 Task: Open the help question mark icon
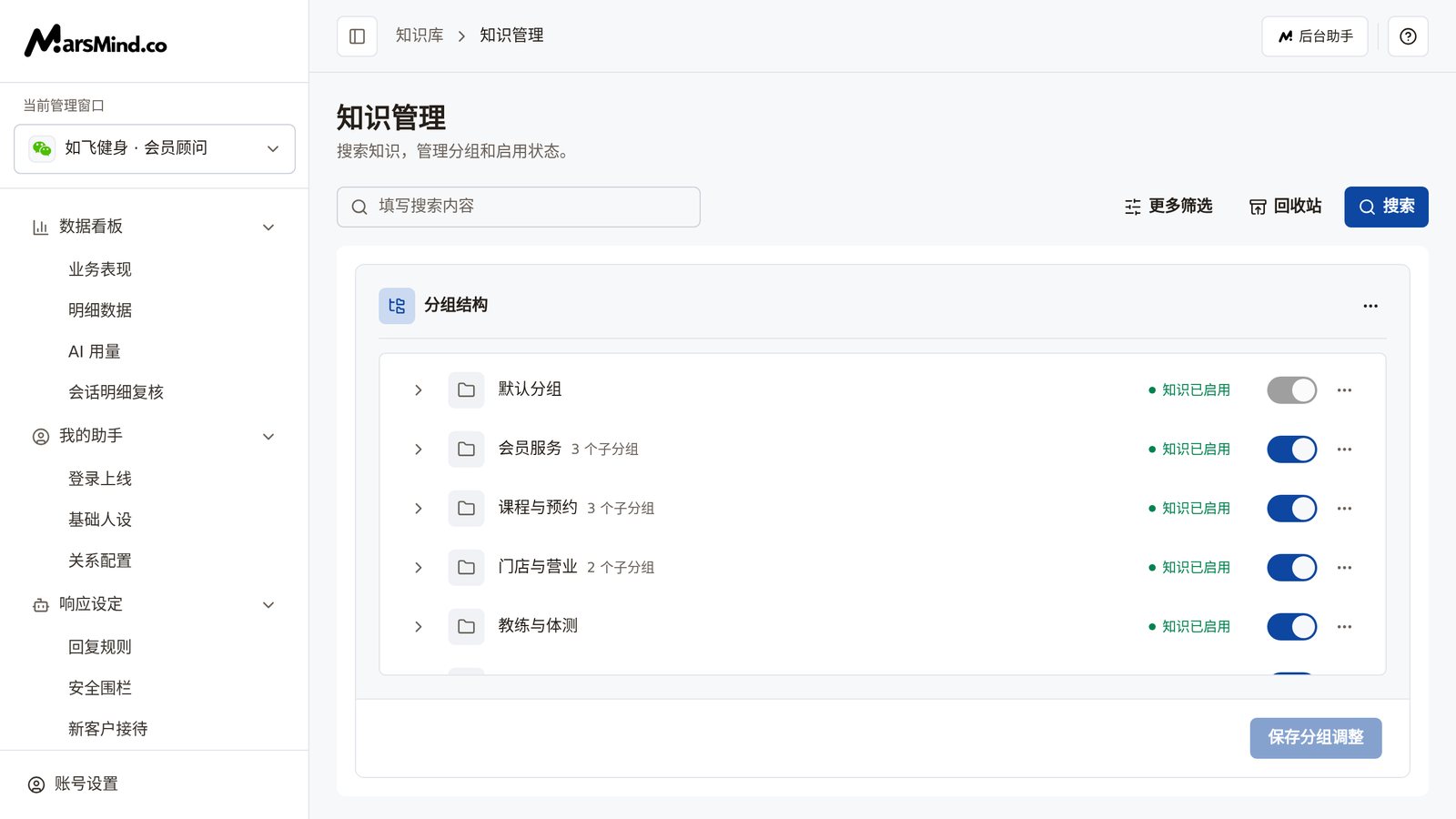(x=1408, y=36)
